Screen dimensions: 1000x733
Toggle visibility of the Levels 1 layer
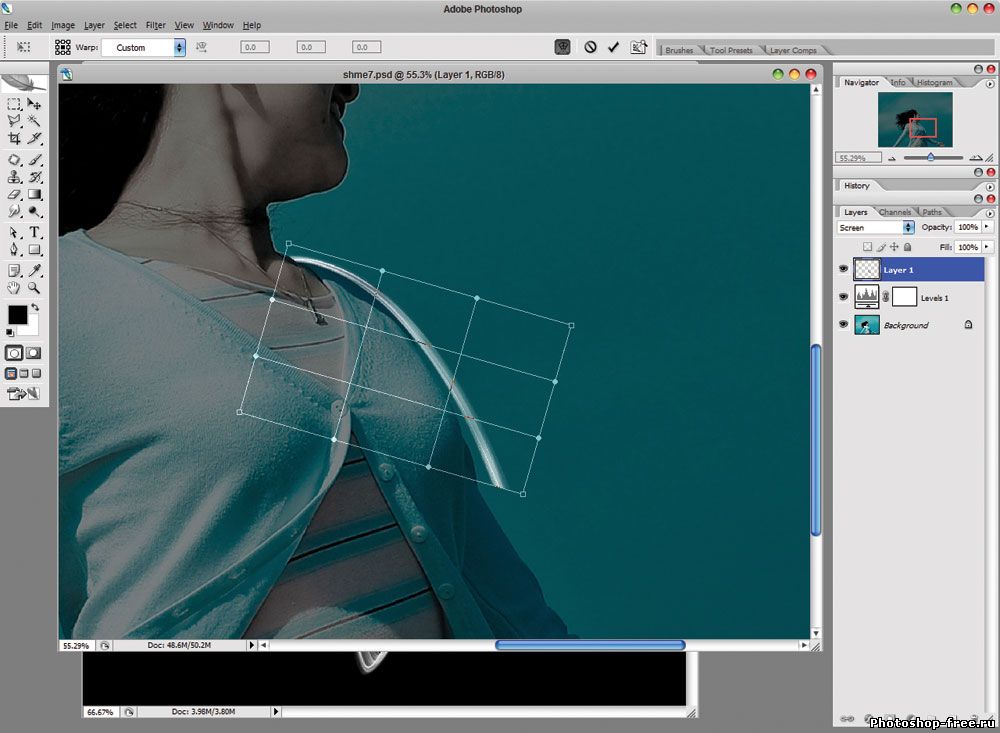843,297
